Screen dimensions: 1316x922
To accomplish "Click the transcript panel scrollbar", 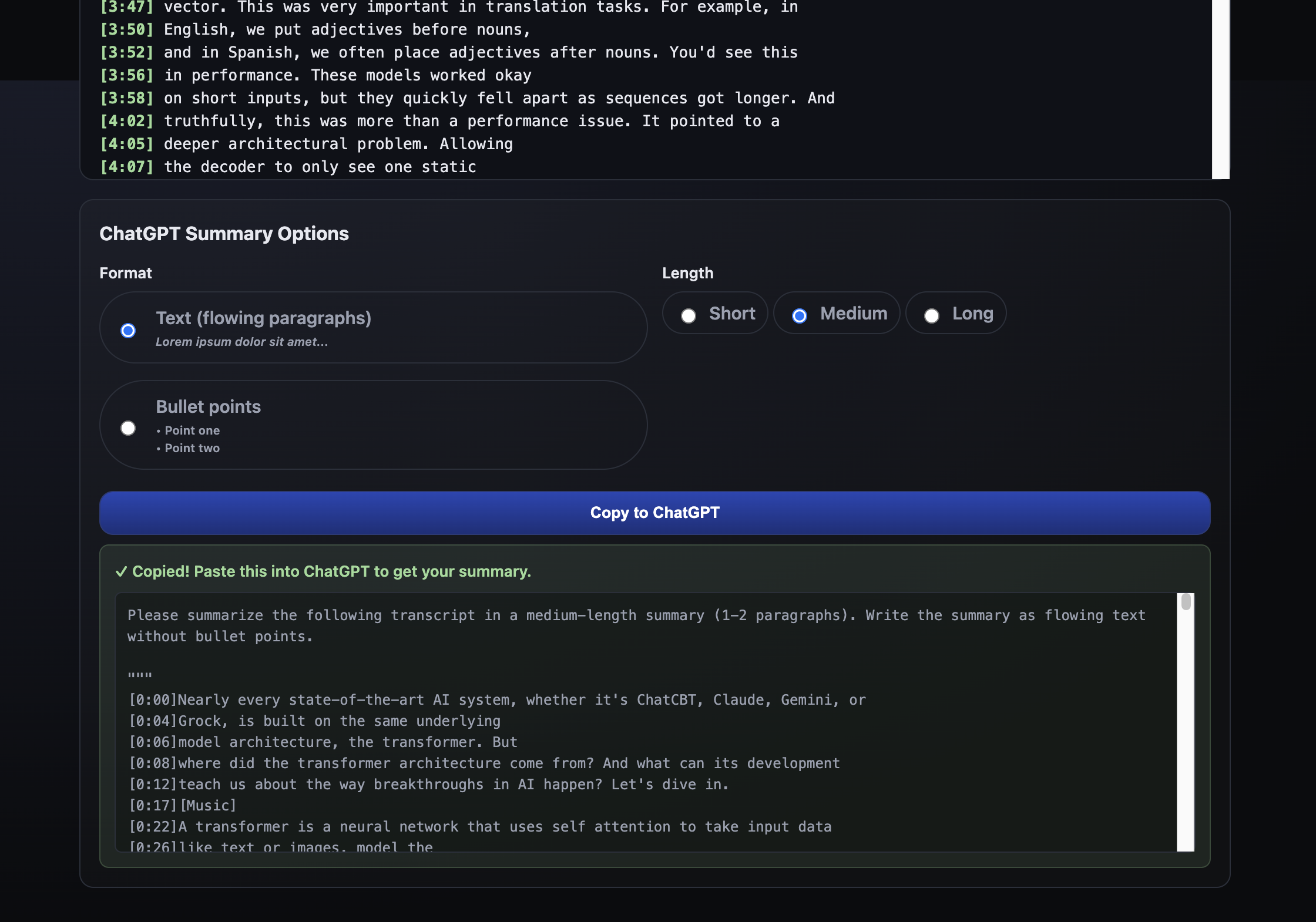I will click(1220, 88).
